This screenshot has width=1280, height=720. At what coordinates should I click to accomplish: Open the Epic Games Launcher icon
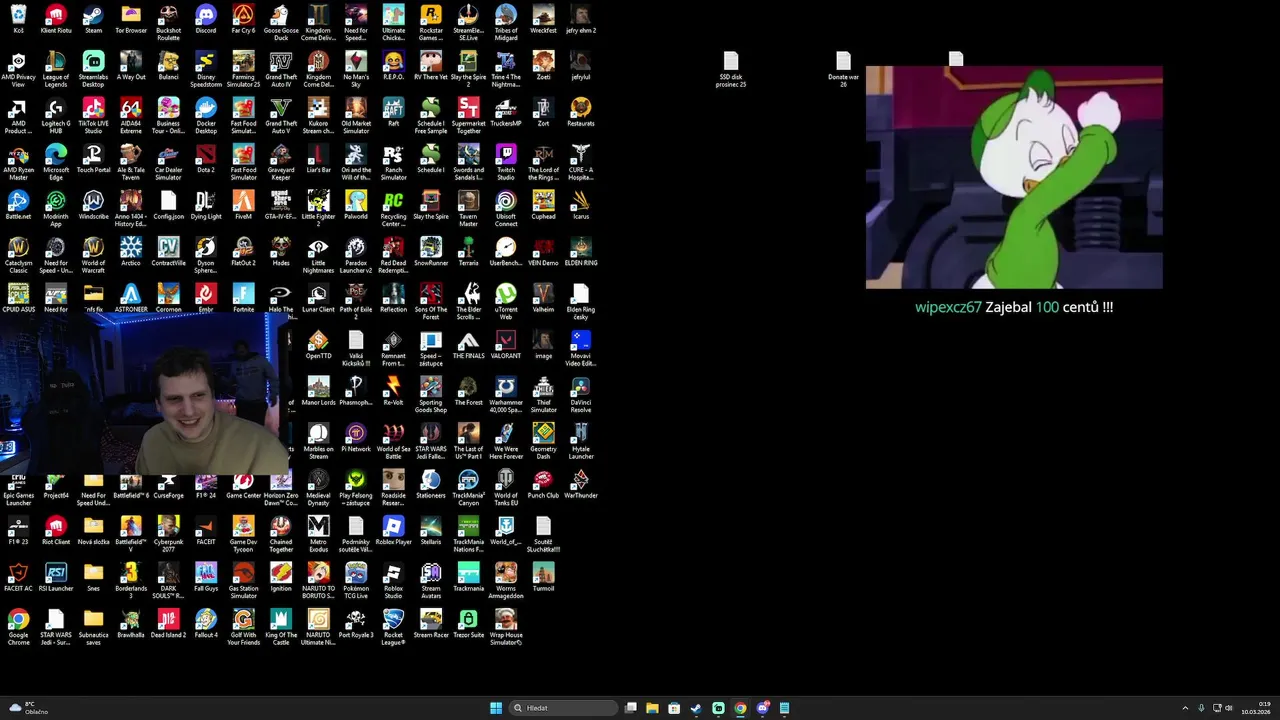[x=18, y=487]
